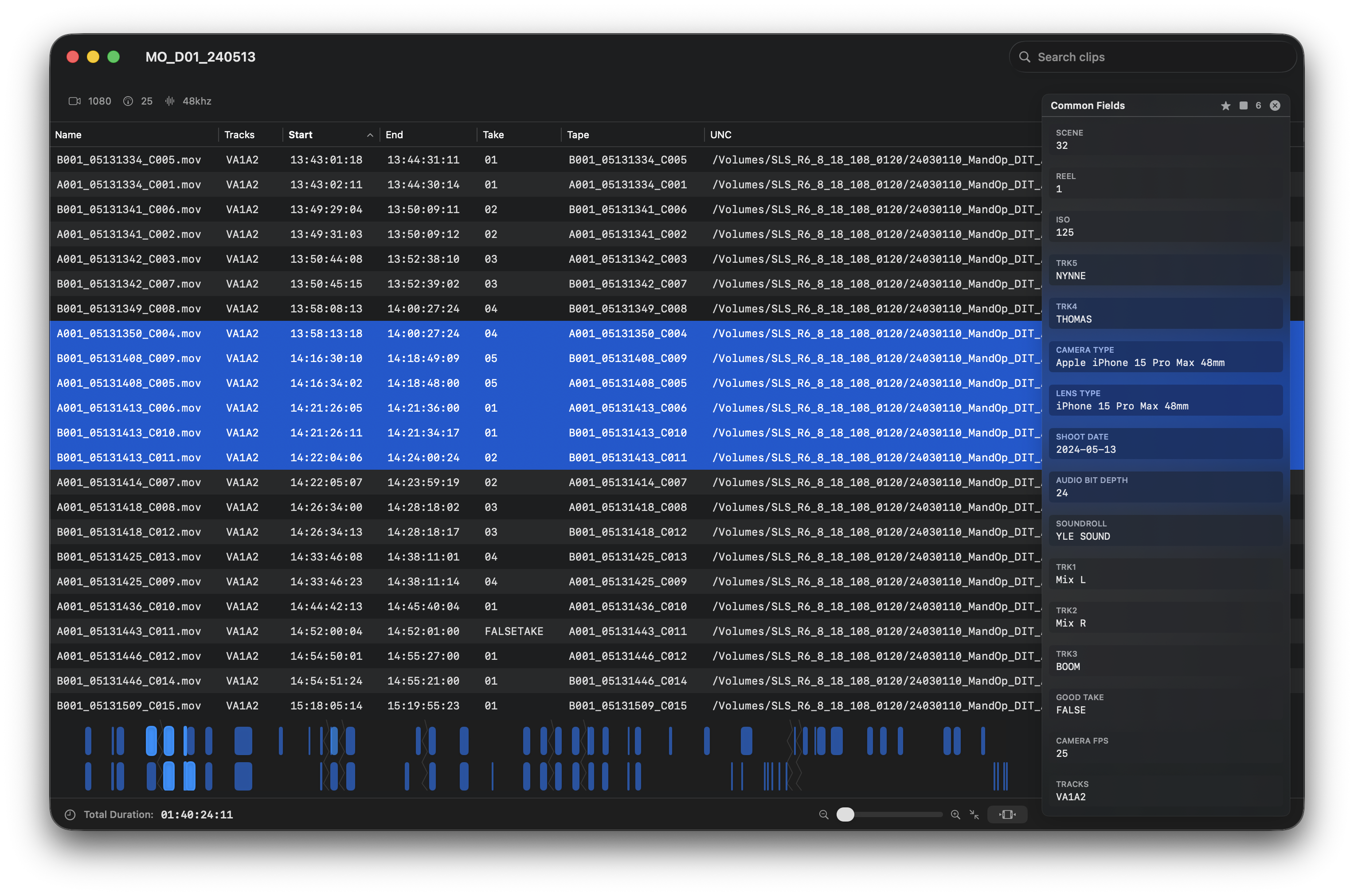The height and width of the screenshot is (896, 1354).
Task: Click the frame rate gauge icon beside 25
Action: [129, 101]
